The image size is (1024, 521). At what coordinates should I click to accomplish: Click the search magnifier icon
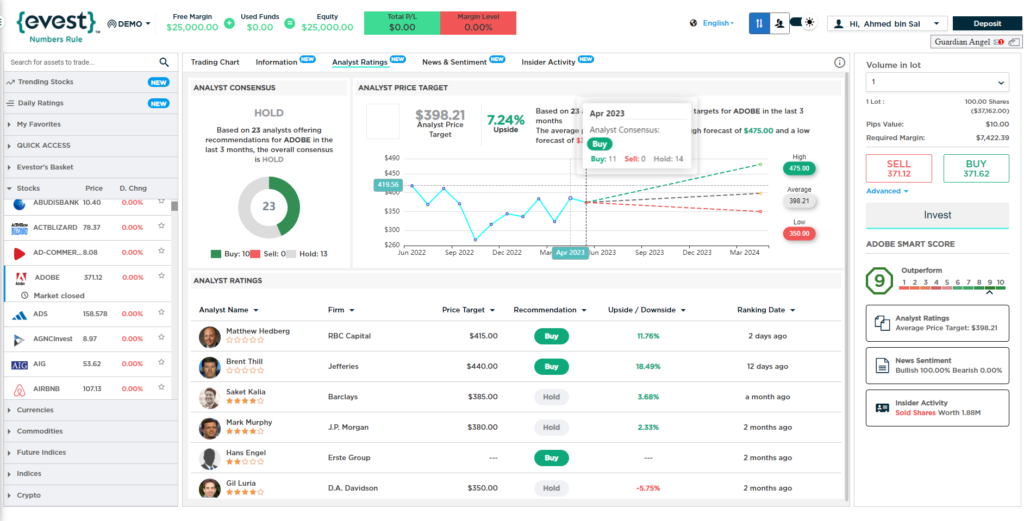[164, 62]
